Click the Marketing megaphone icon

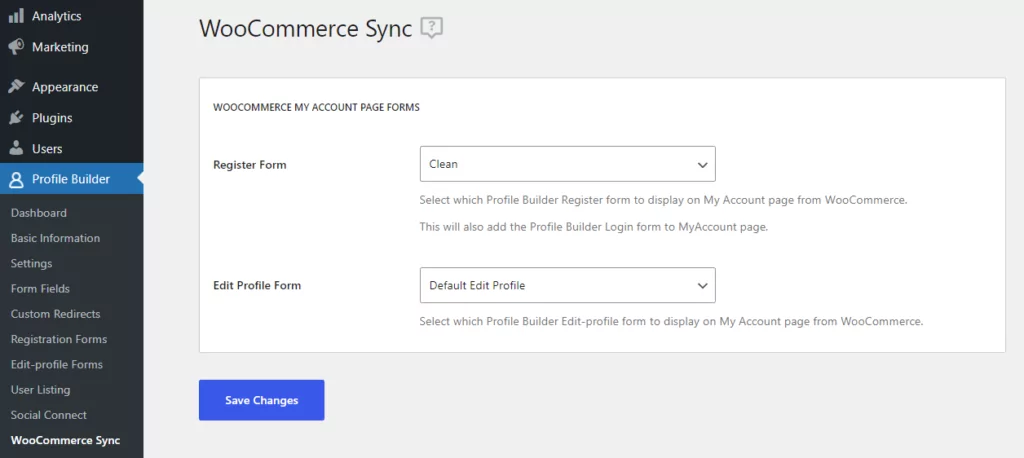click(16, 47)
